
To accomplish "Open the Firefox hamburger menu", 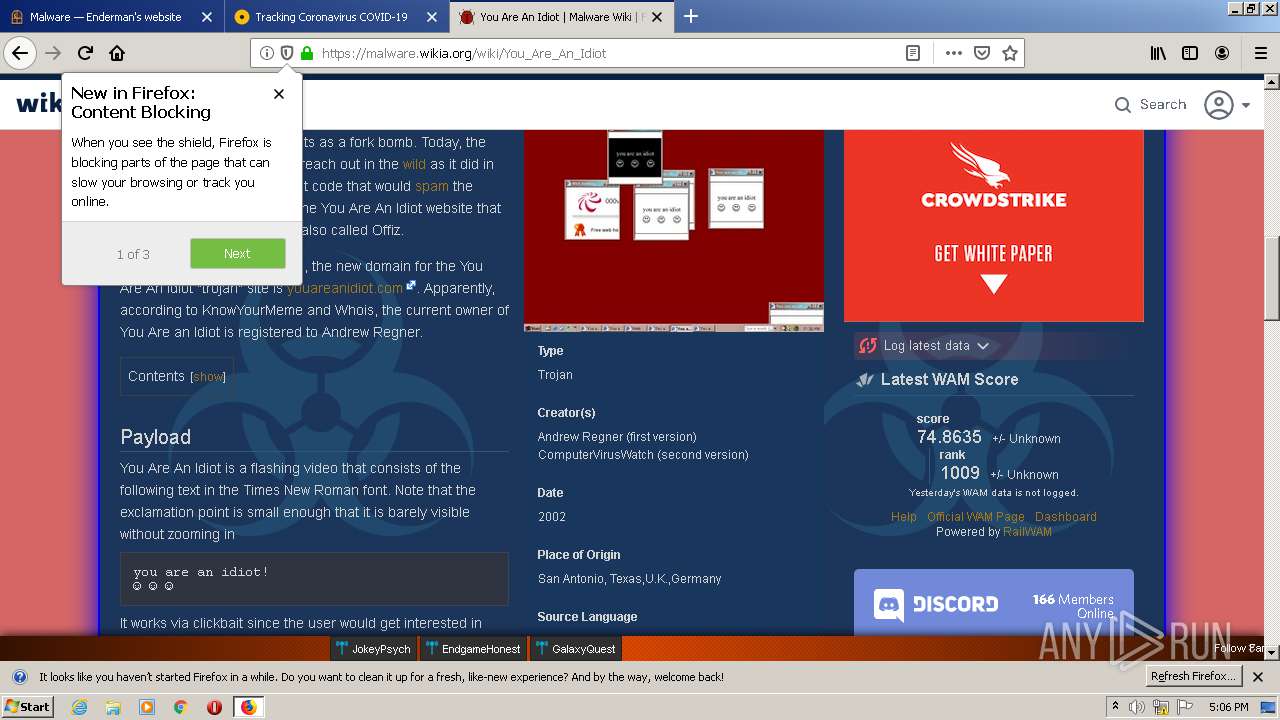I will click(x=1259, y=53).
